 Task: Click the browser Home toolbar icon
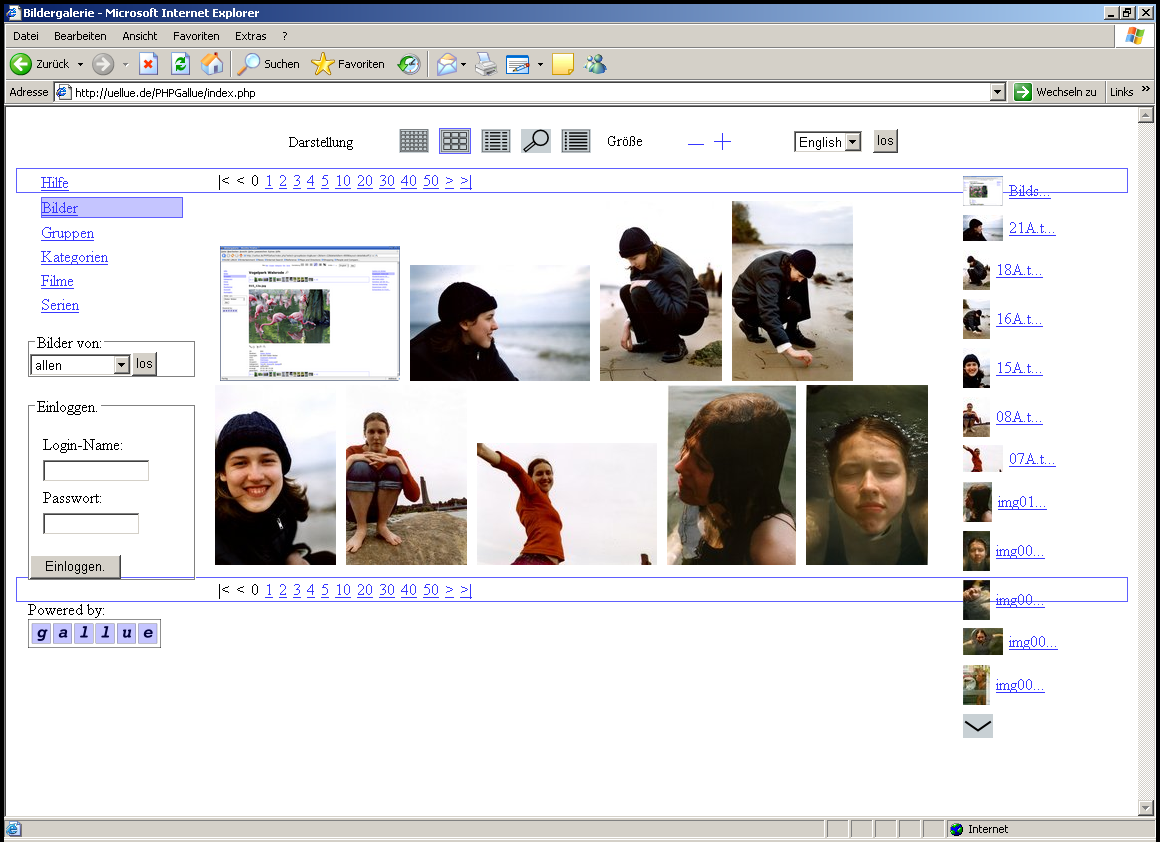coord(212,64)
